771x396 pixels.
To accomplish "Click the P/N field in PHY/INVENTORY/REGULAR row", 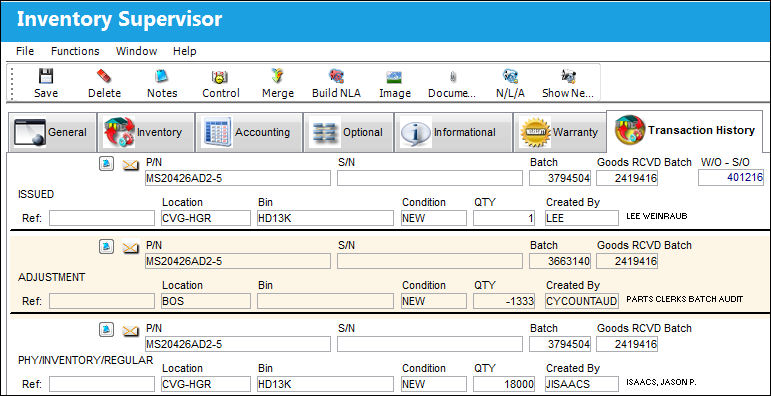I will (238, 344).
